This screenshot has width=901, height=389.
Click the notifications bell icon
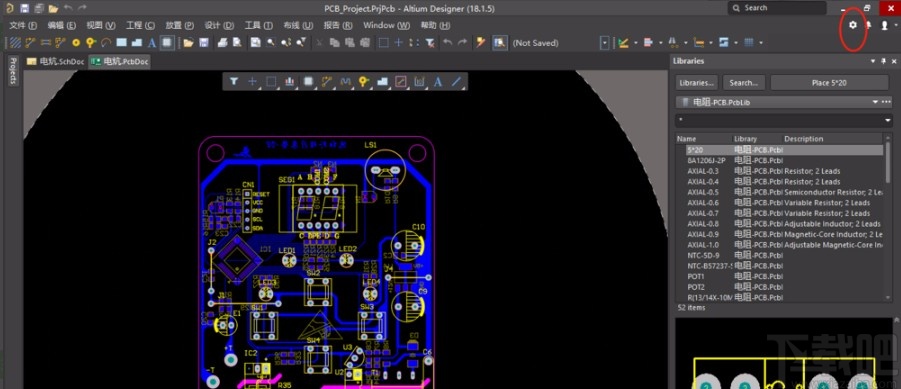(869, 25)
